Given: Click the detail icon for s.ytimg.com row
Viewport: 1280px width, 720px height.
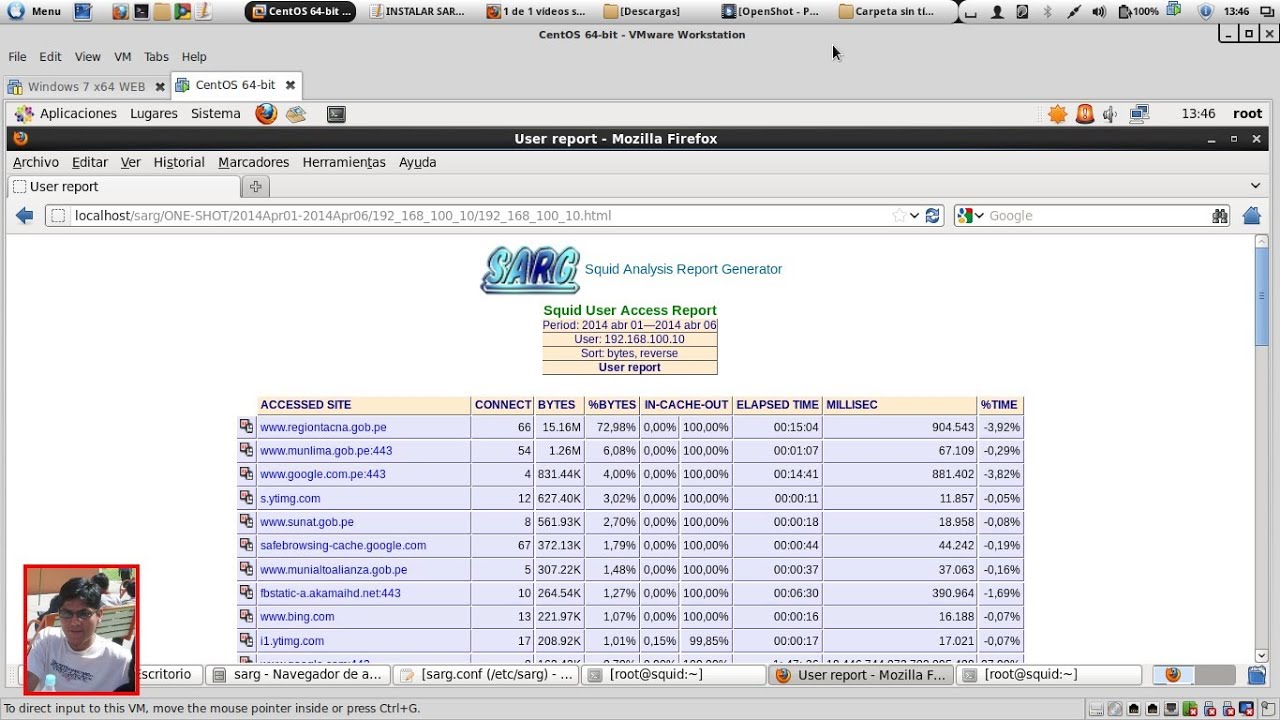Looking at the screenshot, I should (246, 497).
